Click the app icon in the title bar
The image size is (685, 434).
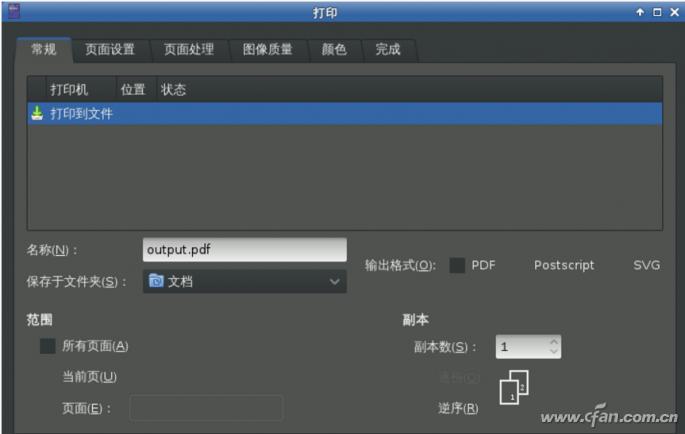[x=14, y=11]
